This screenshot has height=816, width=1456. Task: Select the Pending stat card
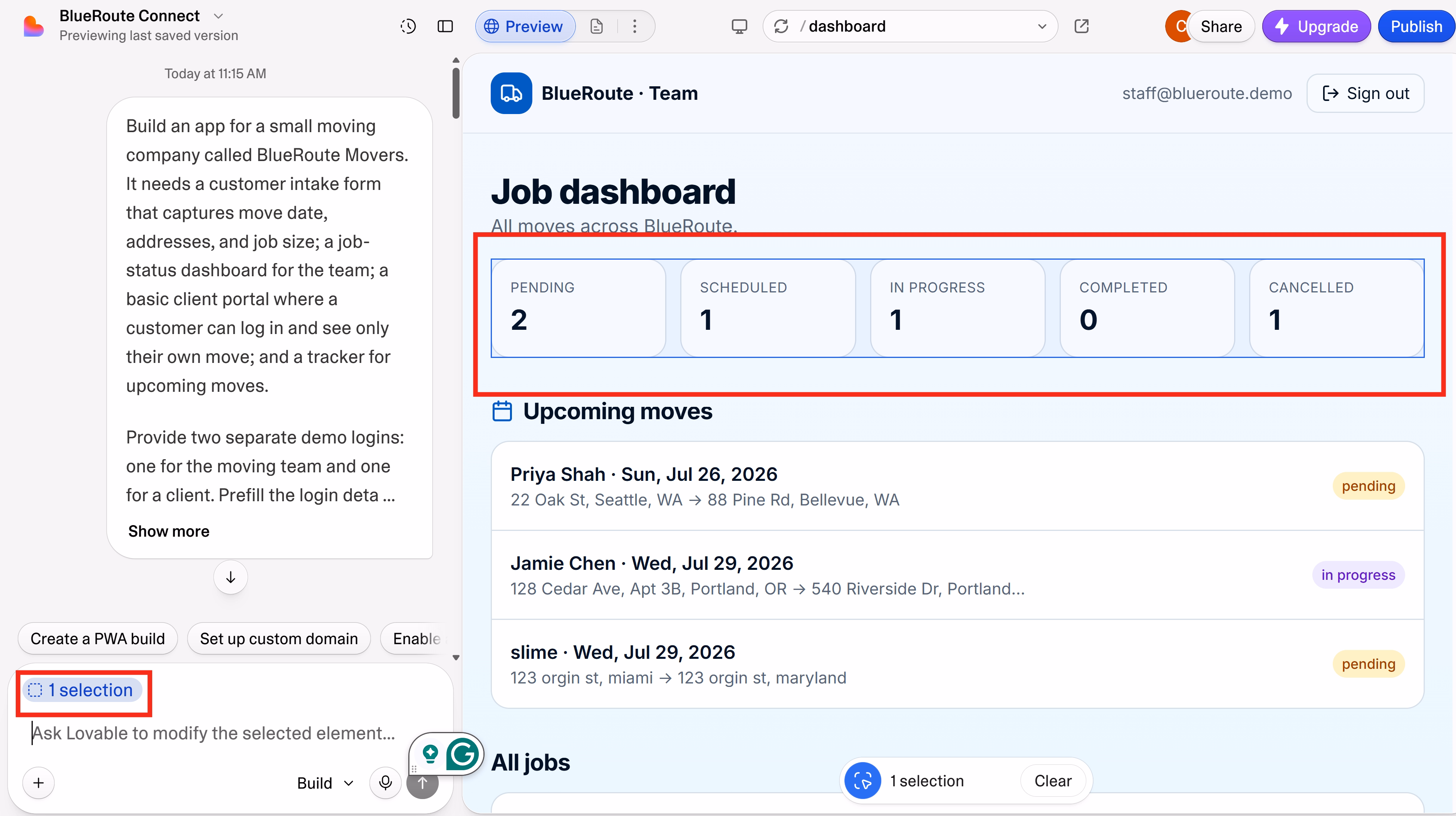click(x=579, y=308)
